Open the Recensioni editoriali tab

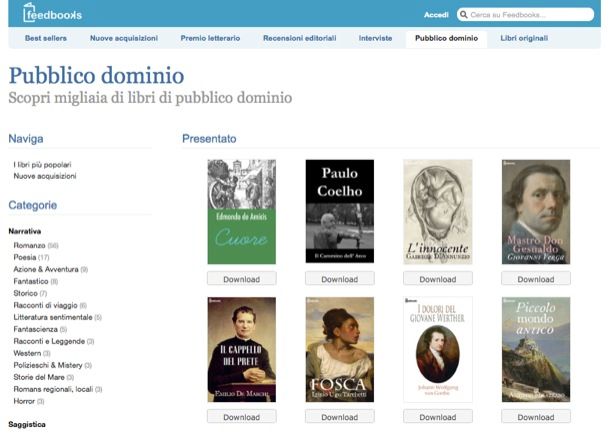tap(300, 38)
